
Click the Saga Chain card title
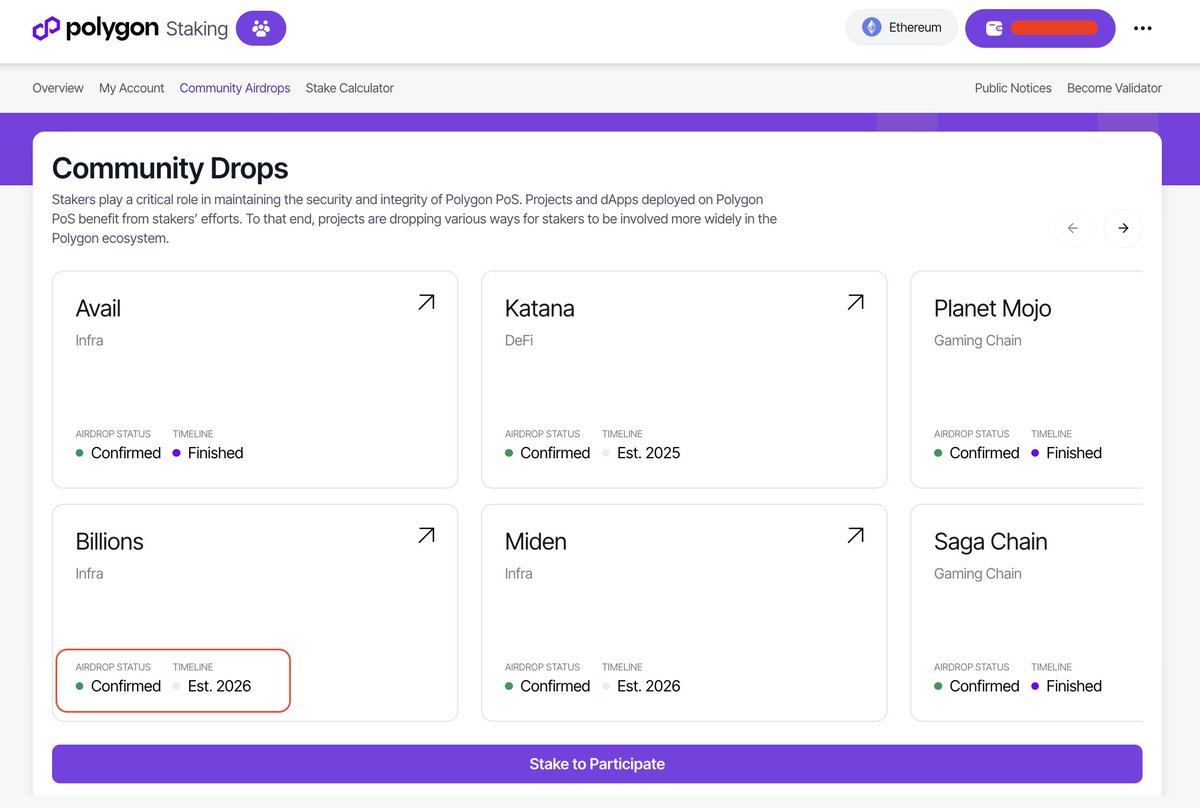991,542
